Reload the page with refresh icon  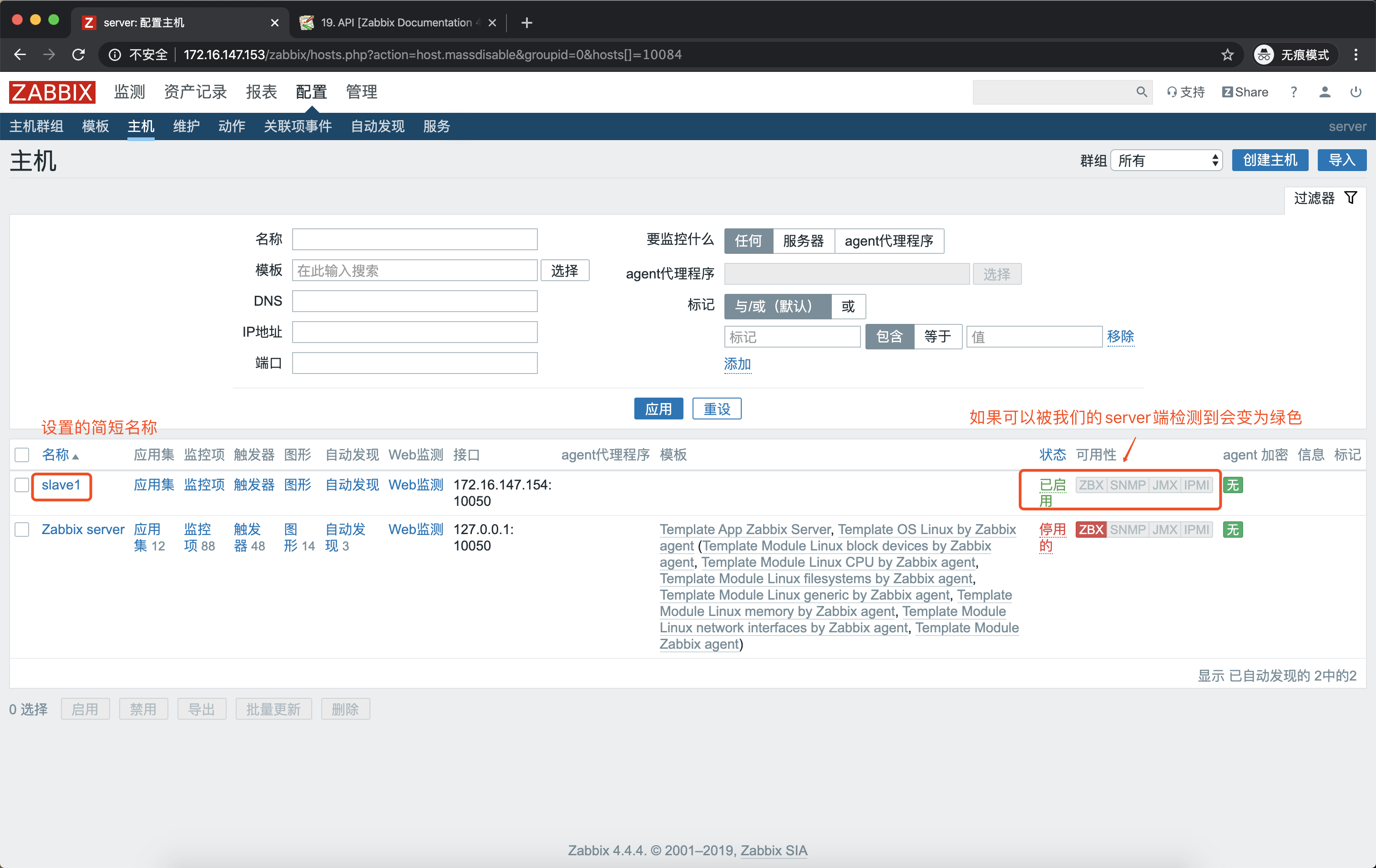[79, 55]
